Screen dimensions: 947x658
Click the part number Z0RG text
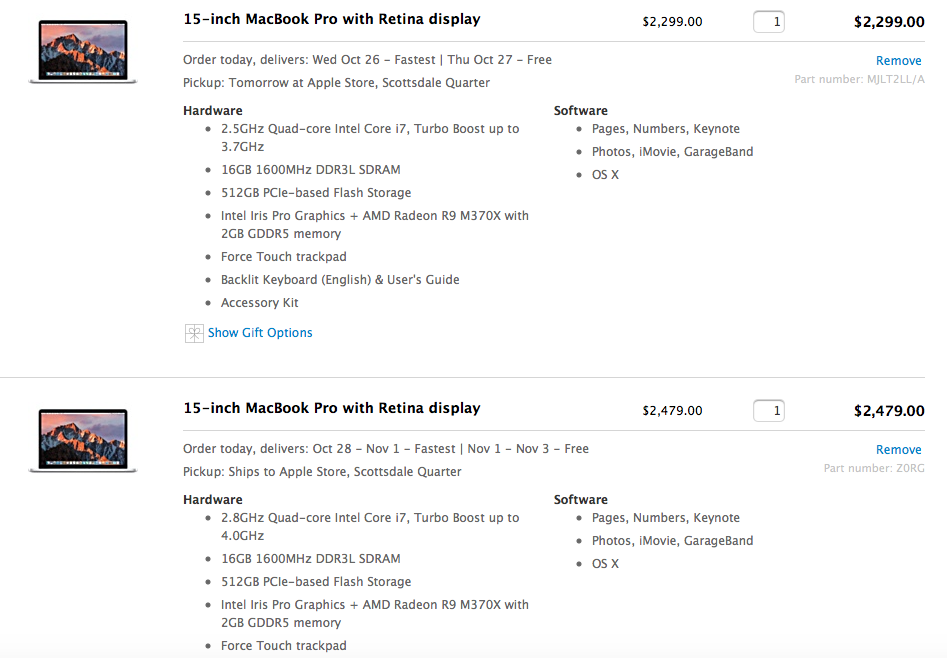tap(873, 468)
